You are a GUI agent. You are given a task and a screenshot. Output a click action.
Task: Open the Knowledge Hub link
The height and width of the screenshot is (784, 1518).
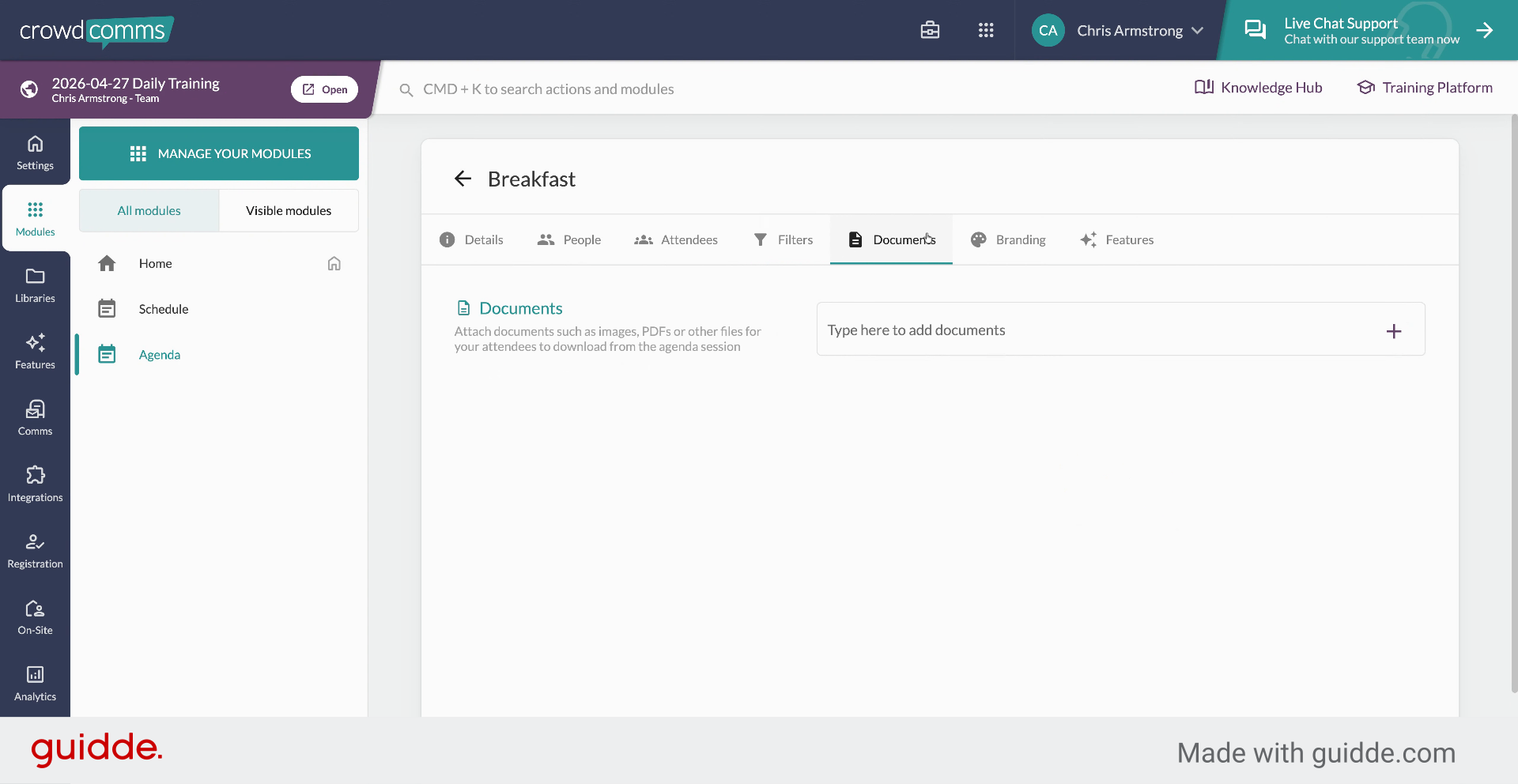coord(1258,87)
